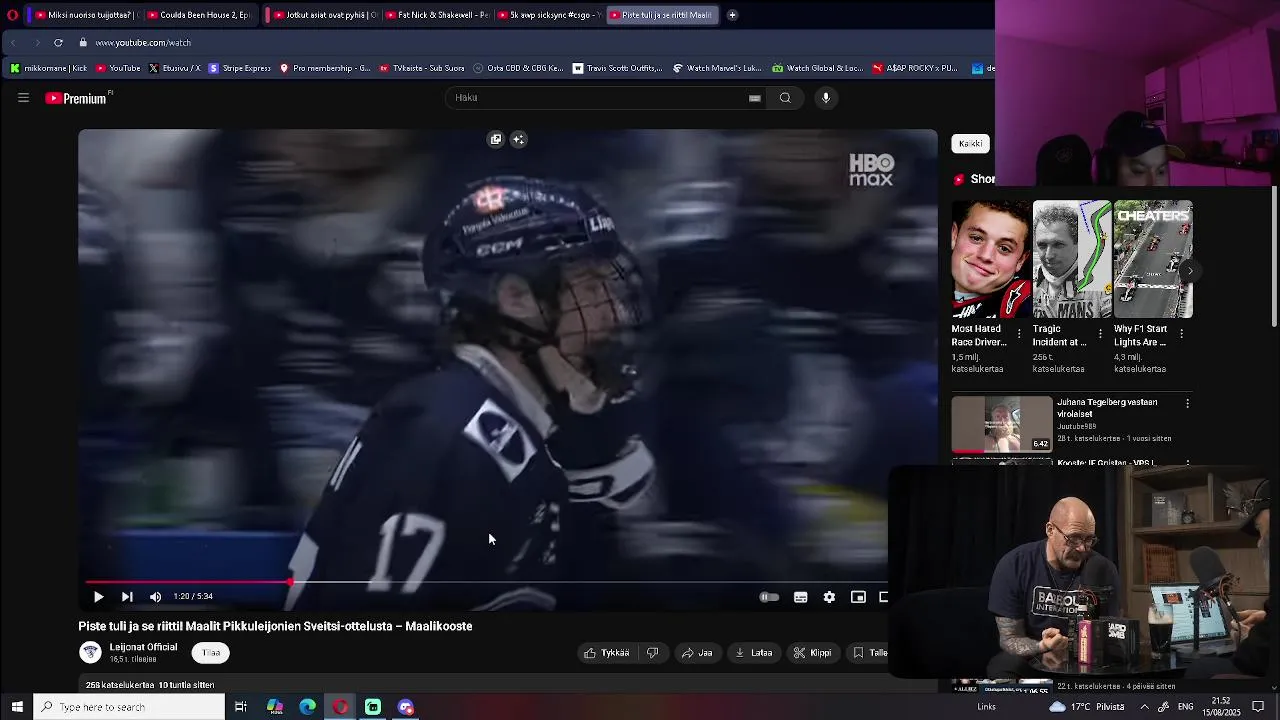Create a clip with Klippi button
Image resolution: width=1280 pixels, height=720 pixels.
click(813, 653)
